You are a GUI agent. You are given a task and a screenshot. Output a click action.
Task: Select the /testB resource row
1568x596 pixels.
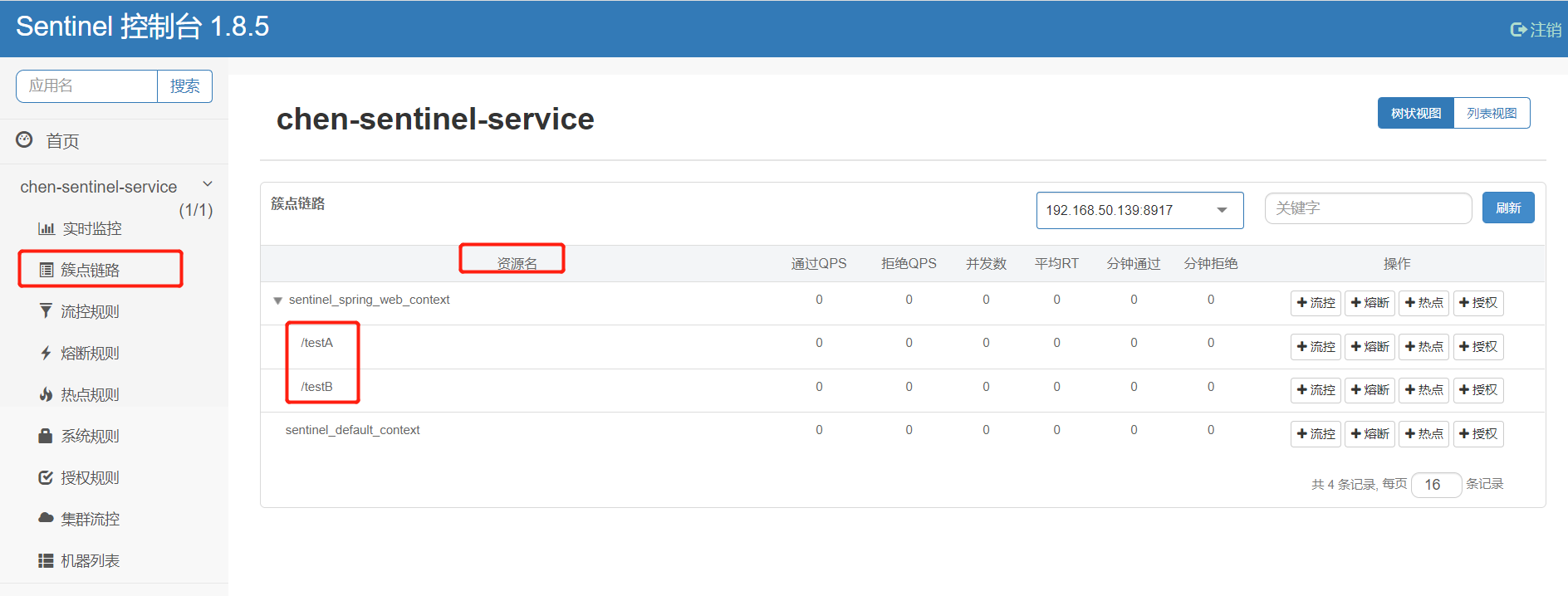pyautogui.click(x=903, y=390)
